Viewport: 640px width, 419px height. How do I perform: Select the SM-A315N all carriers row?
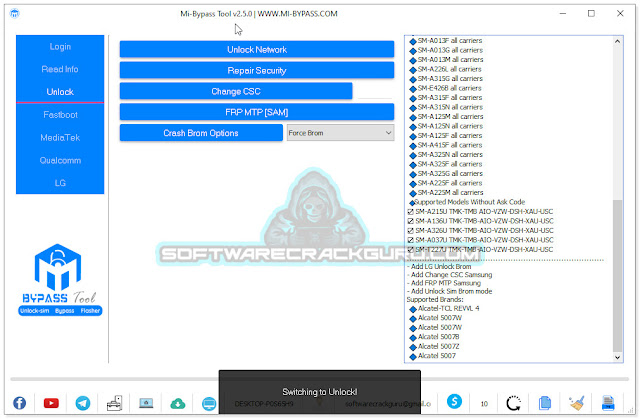click(x=446, y=107)
